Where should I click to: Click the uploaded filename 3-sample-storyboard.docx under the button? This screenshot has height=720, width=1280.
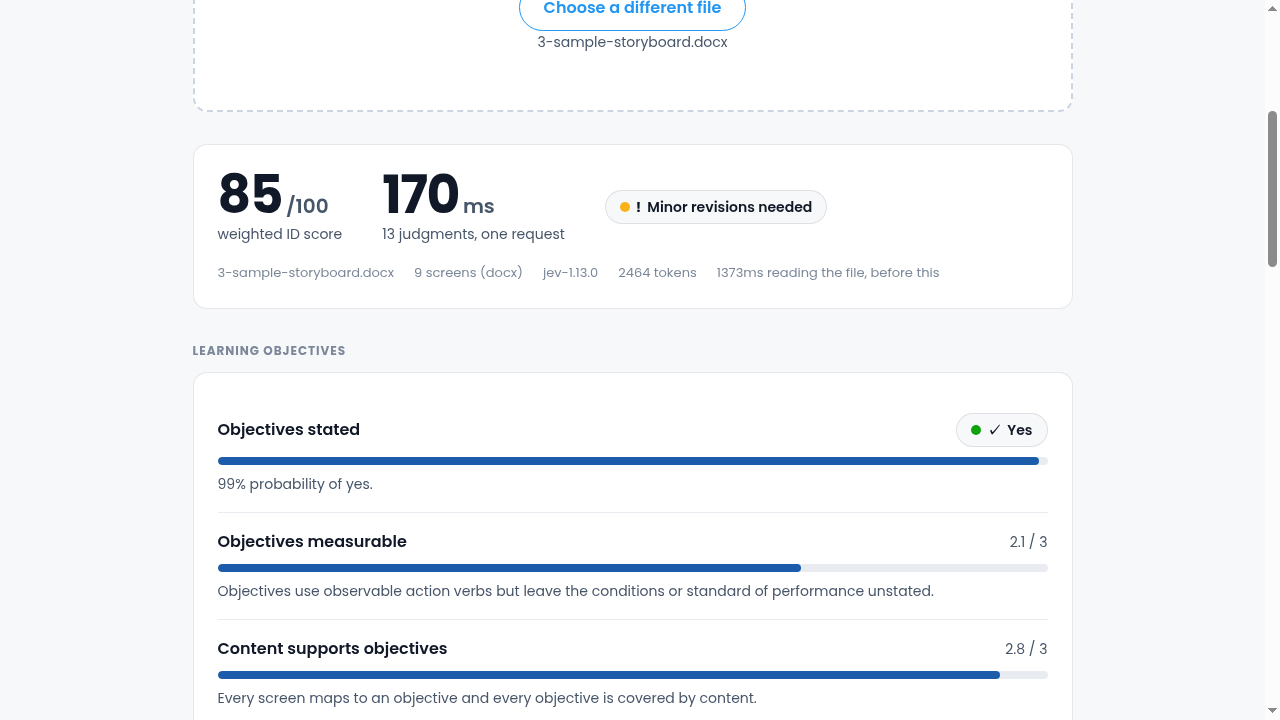tap(632, 43)
